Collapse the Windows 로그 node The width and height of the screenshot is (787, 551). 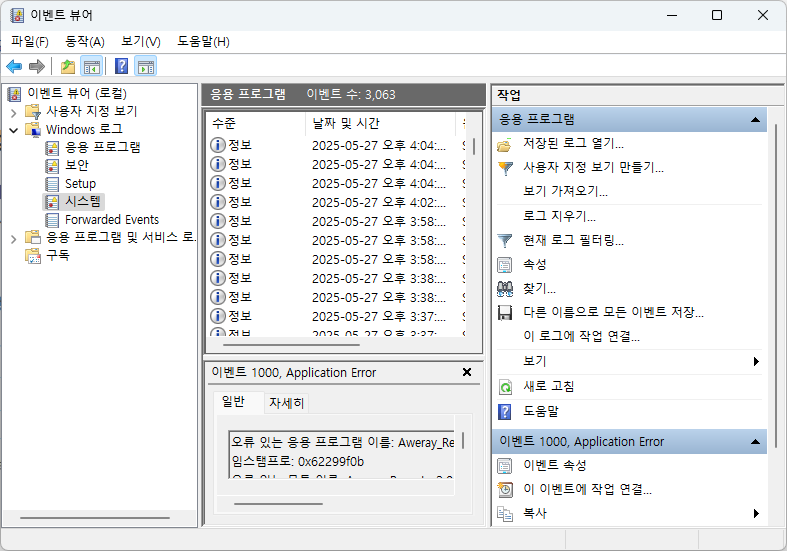14,130
